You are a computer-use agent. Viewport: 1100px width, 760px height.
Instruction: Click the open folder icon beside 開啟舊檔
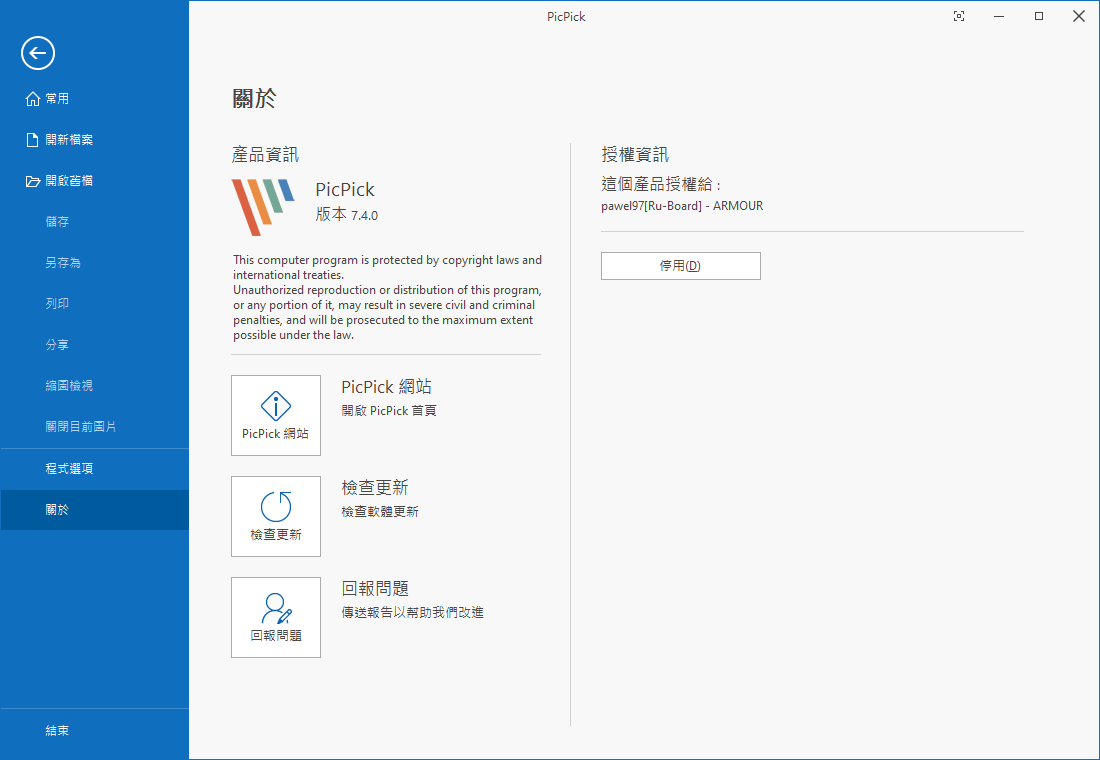coord(32,181)
